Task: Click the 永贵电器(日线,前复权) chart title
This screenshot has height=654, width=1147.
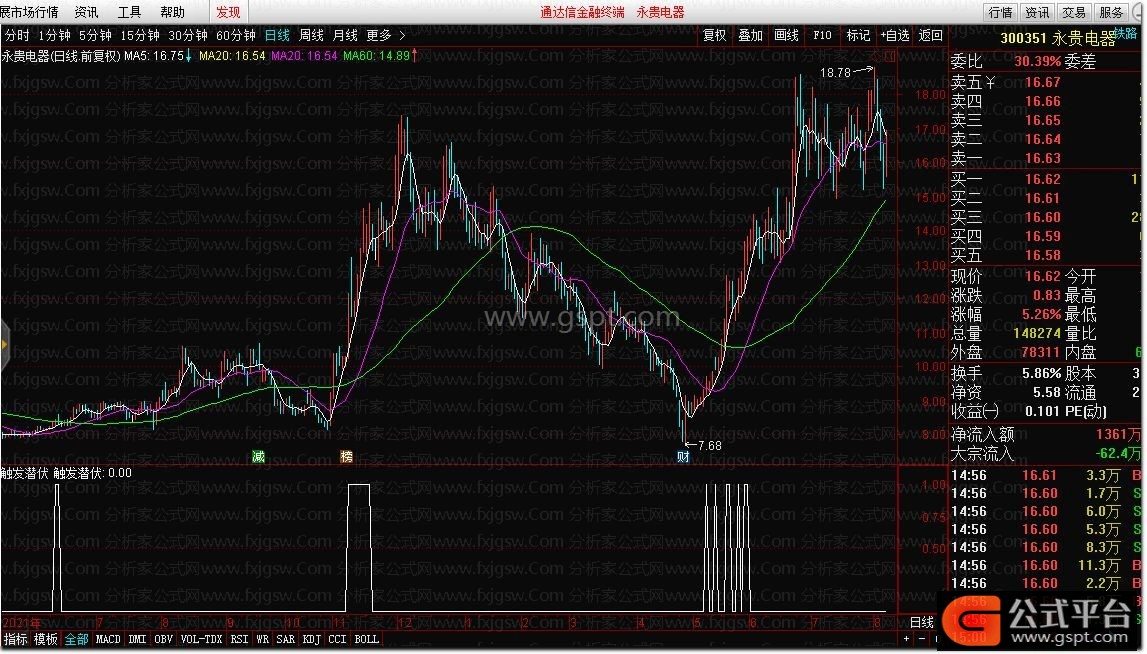Action: tap(61, 56)
